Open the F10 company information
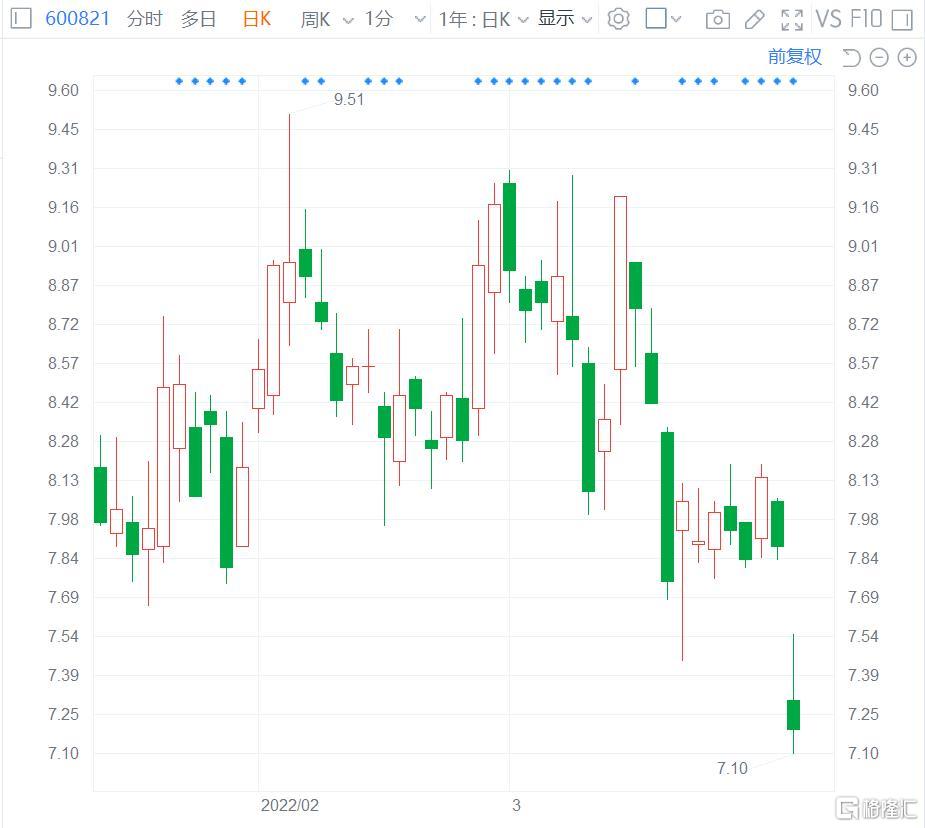Screen dimensions: 925x828 tap(866, 19)
